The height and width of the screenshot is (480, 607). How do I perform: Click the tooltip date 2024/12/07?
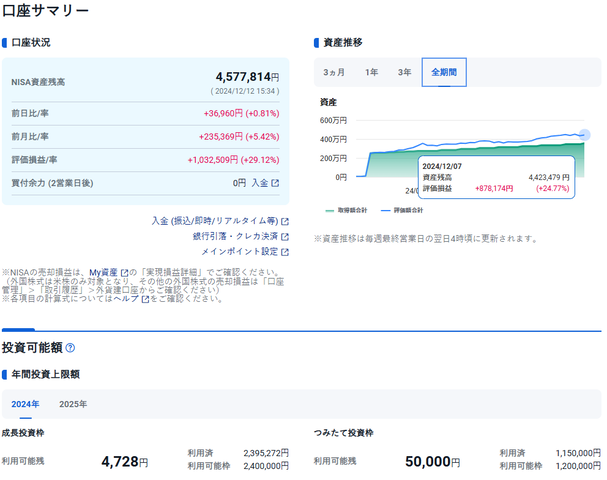[442, 166]
